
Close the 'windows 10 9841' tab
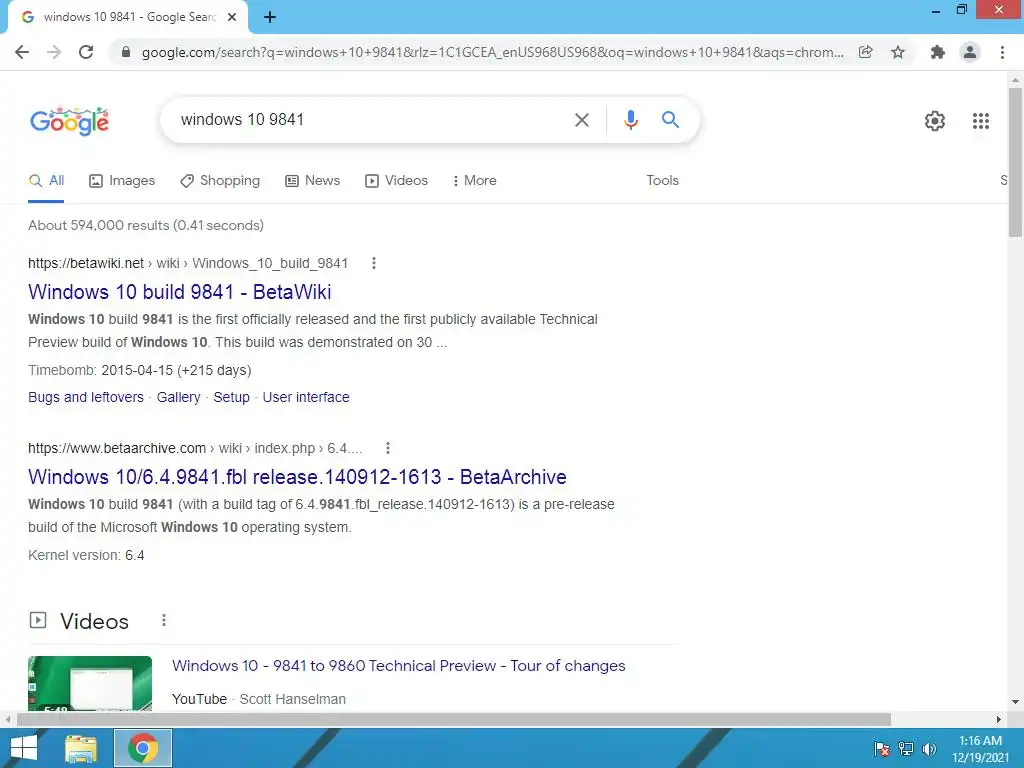click(x=232, y=18)
